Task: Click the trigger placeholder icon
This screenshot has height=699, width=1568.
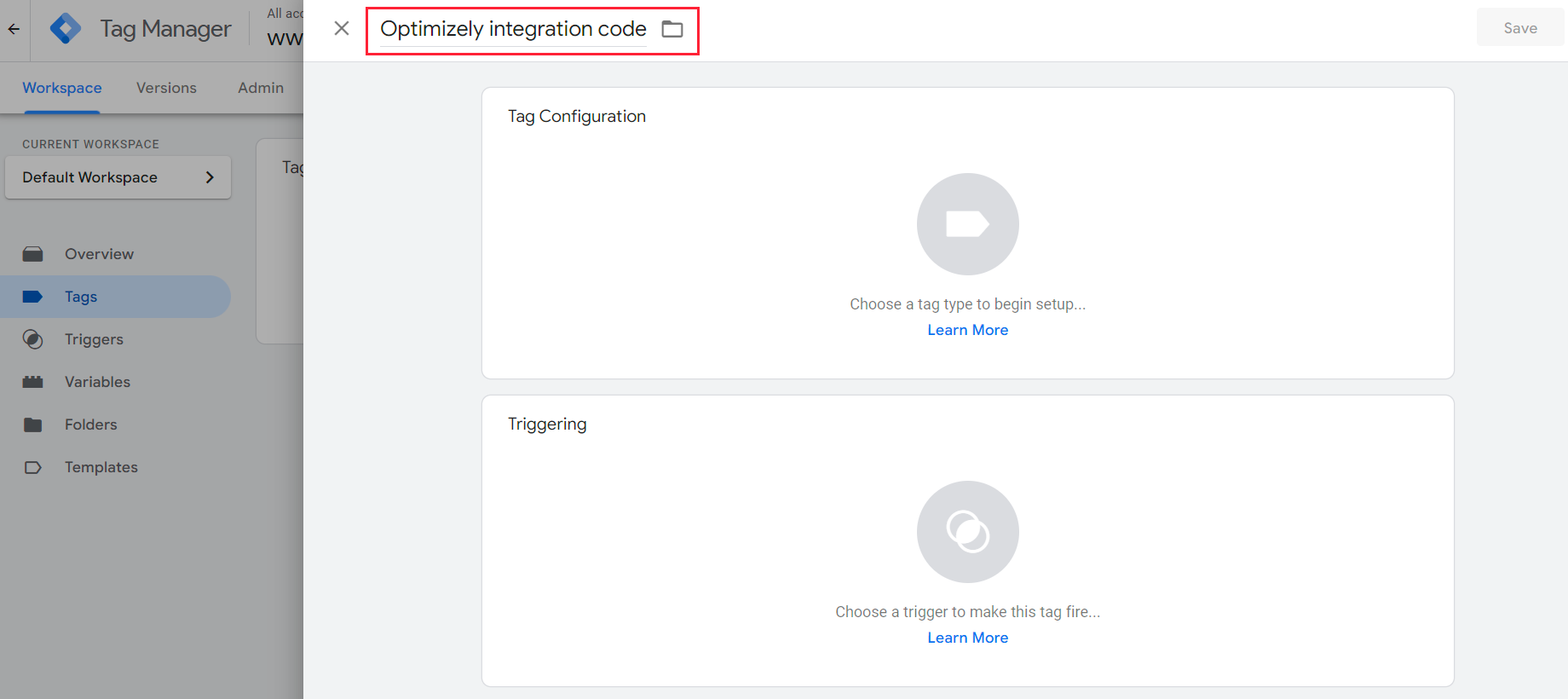Action: point(967,532)
